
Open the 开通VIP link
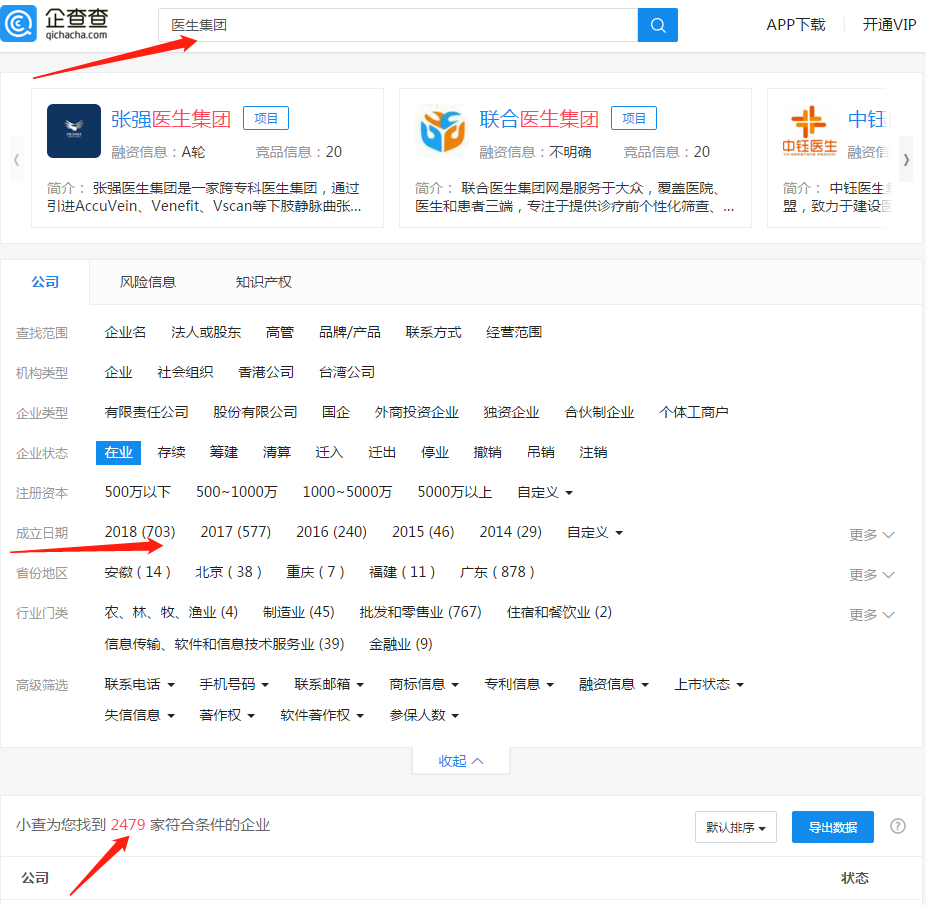[x=889, y=25]
